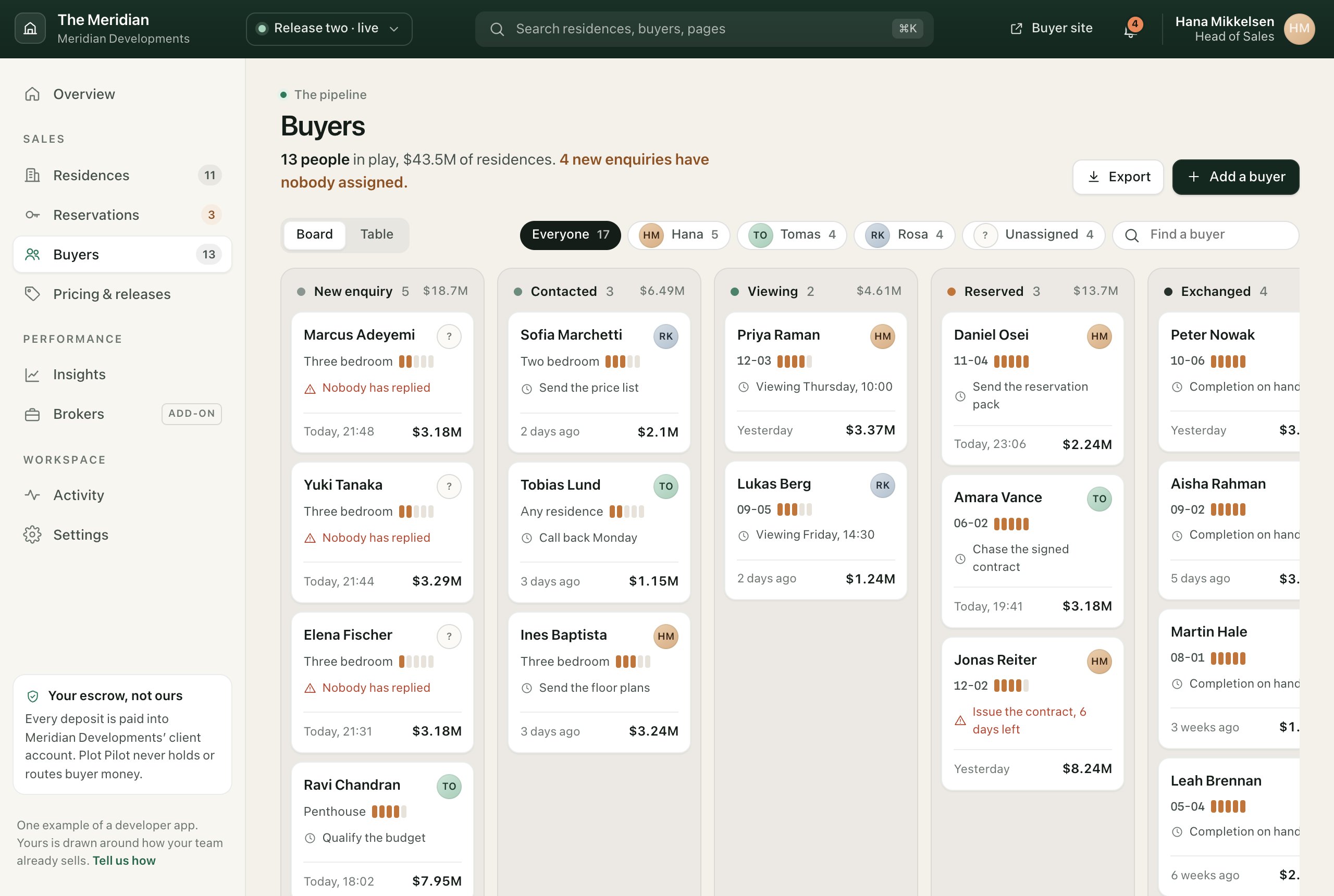
Task: Click Add a buyer button
Action: (x=1235, y=177)
